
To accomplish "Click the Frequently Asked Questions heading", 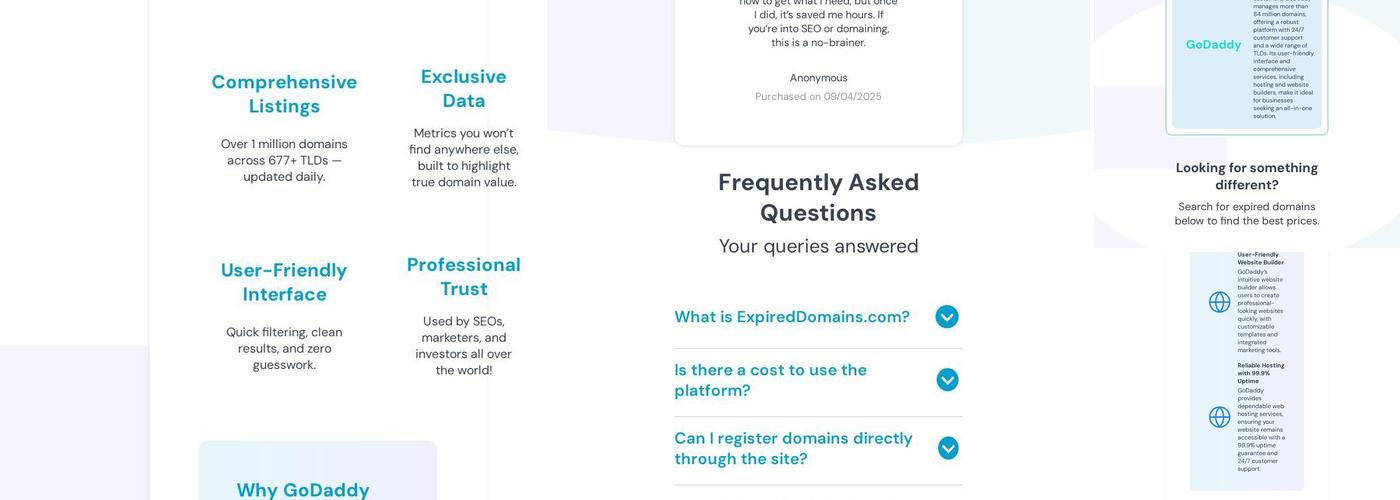I will pos(818,197).
